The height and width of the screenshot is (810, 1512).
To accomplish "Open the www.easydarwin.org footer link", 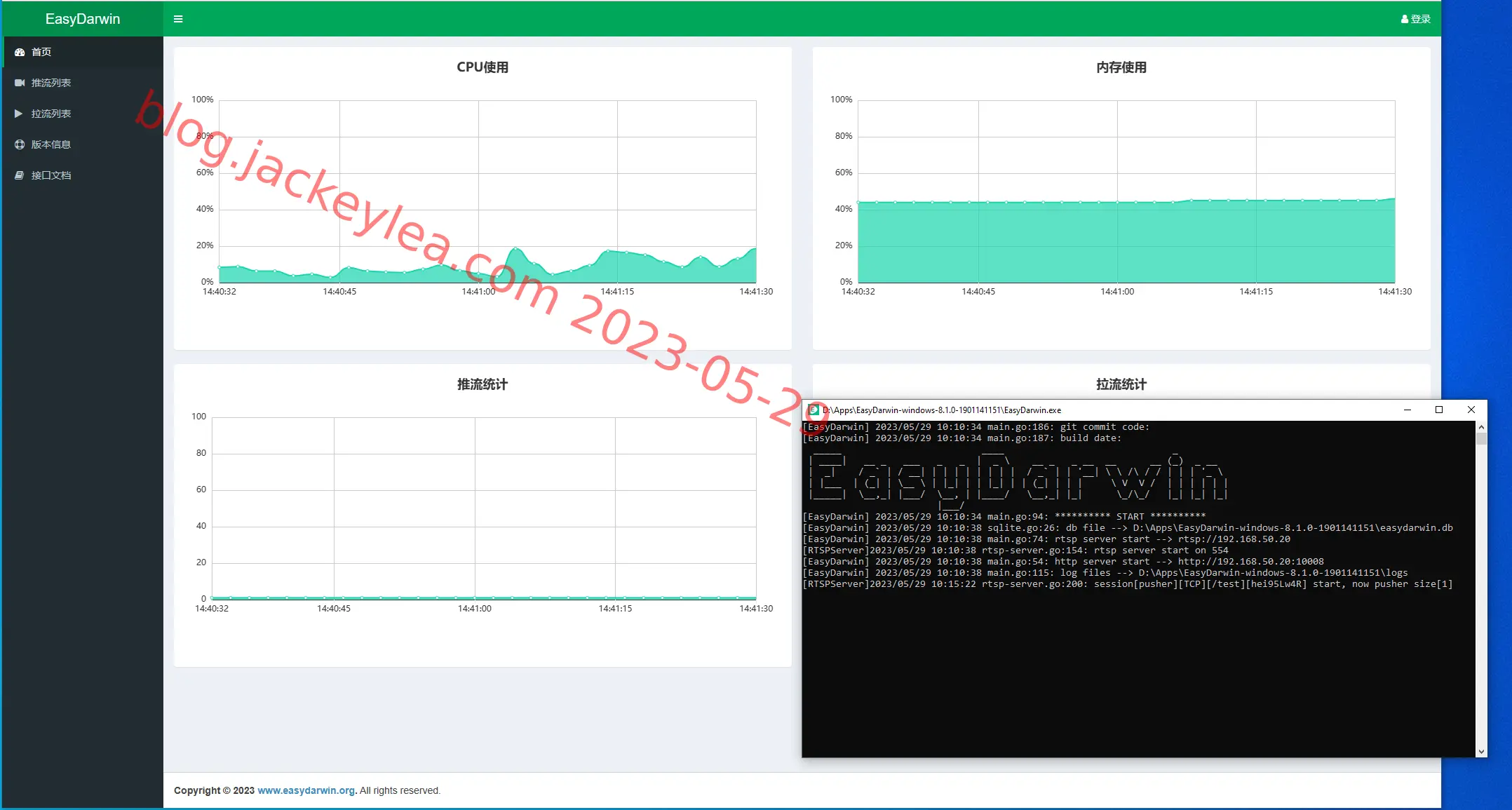I will pos(306,790).
